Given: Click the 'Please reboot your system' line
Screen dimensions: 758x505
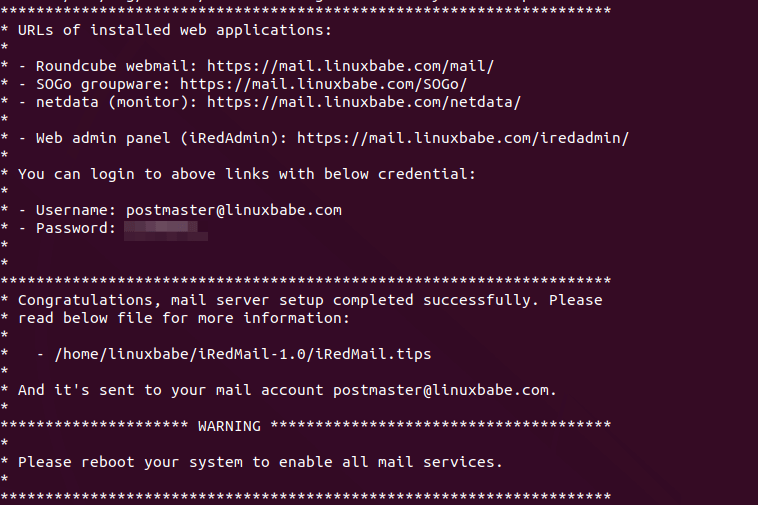Looking at the screenshot, I should tap(260, 462).
